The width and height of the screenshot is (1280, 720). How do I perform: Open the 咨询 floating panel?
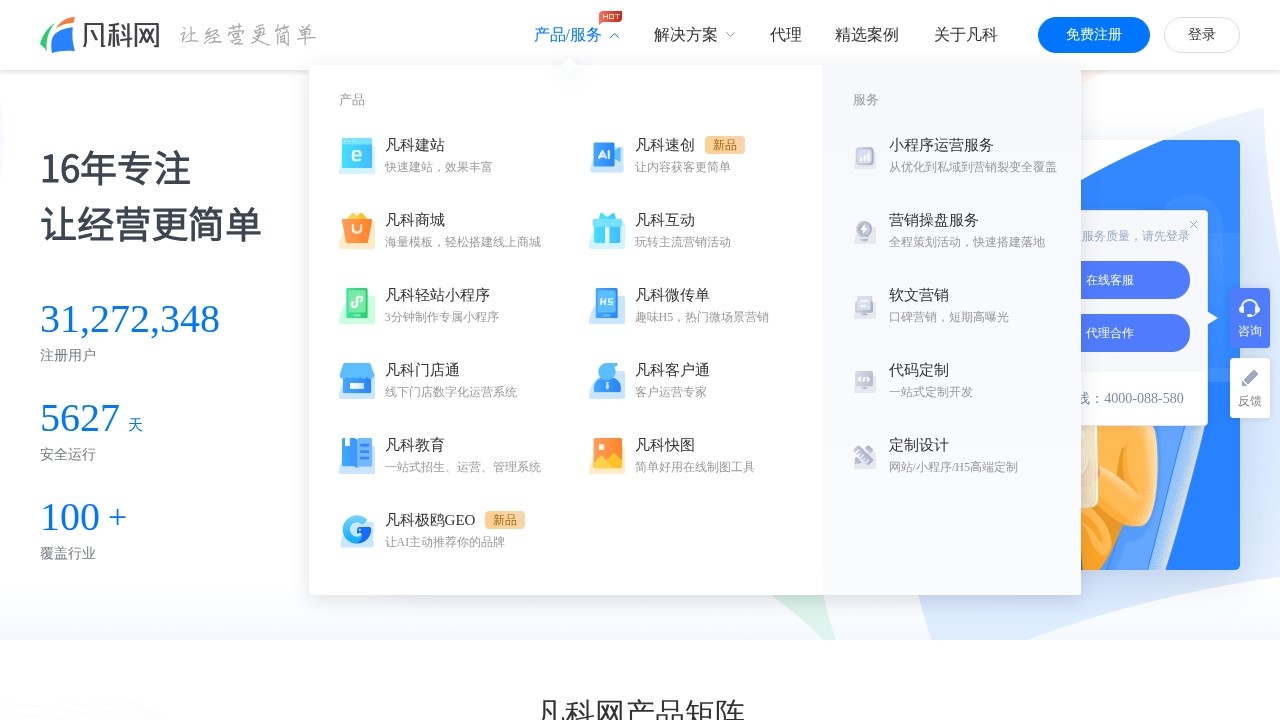(1249, 318)
